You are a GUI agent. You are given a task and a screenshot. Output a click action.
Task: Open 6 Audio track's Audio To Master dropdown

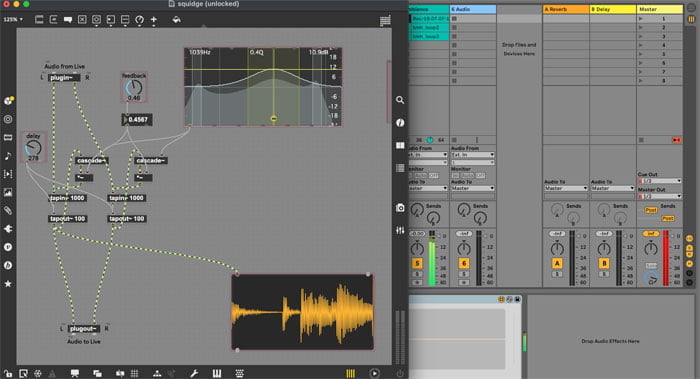[x=473, y=188]
